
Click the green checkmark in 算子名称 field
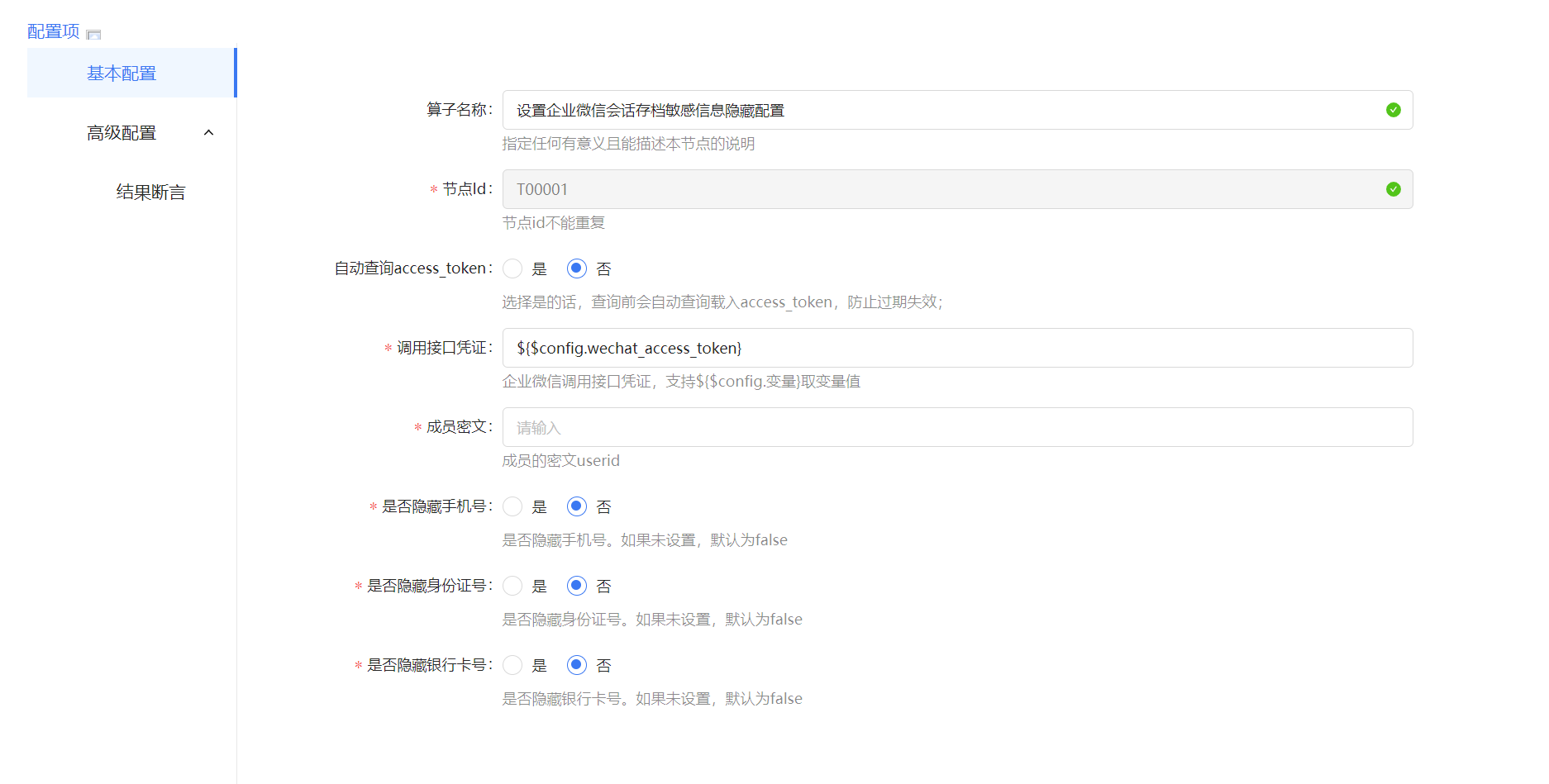coord(1393,110)
